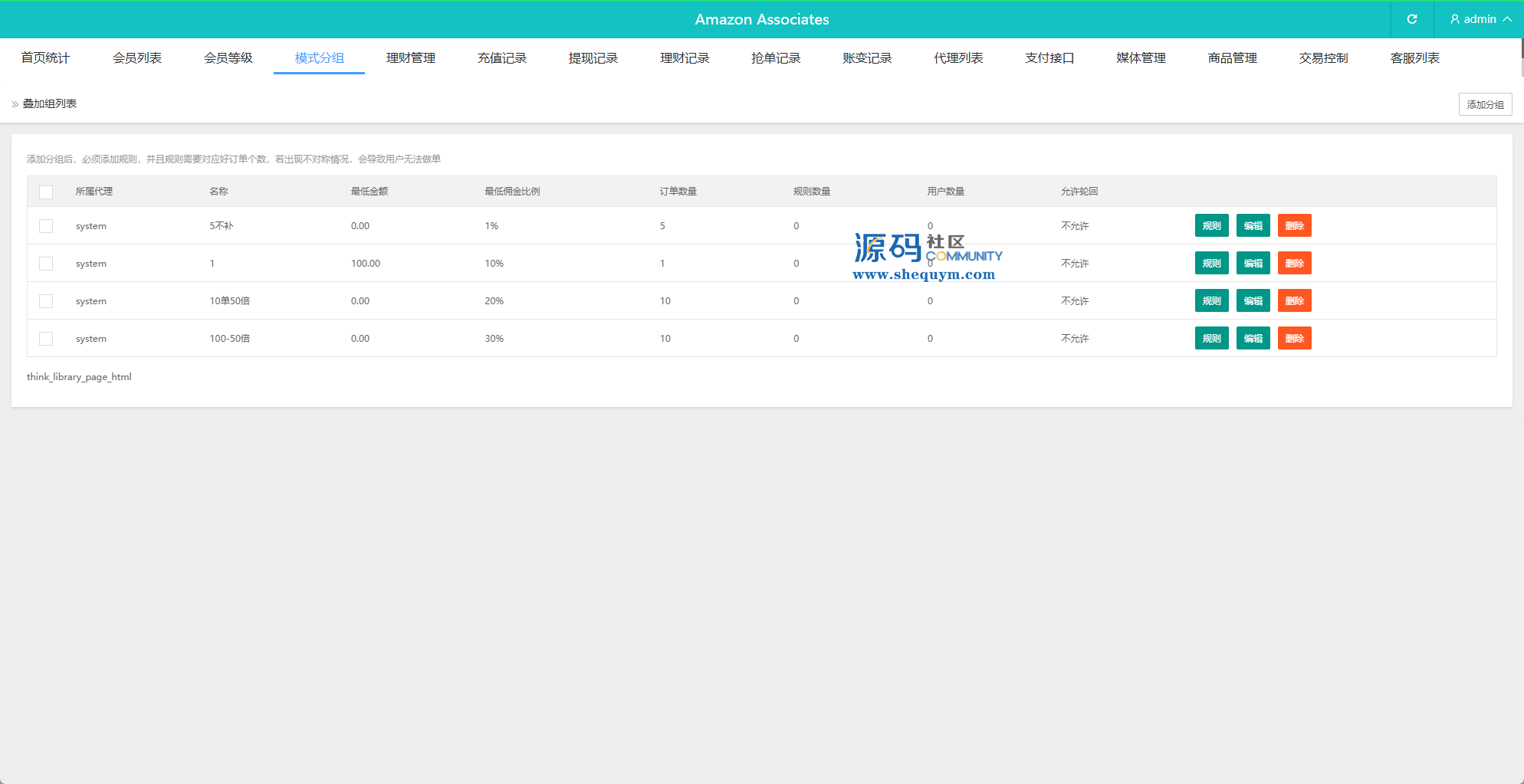Switch to the 首页统计 tab
Viewport: 1524px width, 784px height.
[x=45, y=58]
